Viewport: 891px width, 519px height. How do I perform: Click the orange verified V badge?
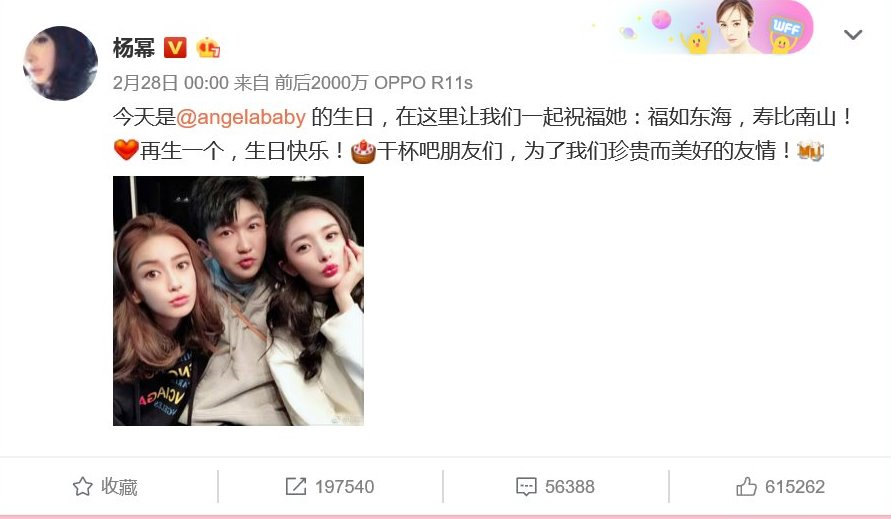[x=175, y=47]
